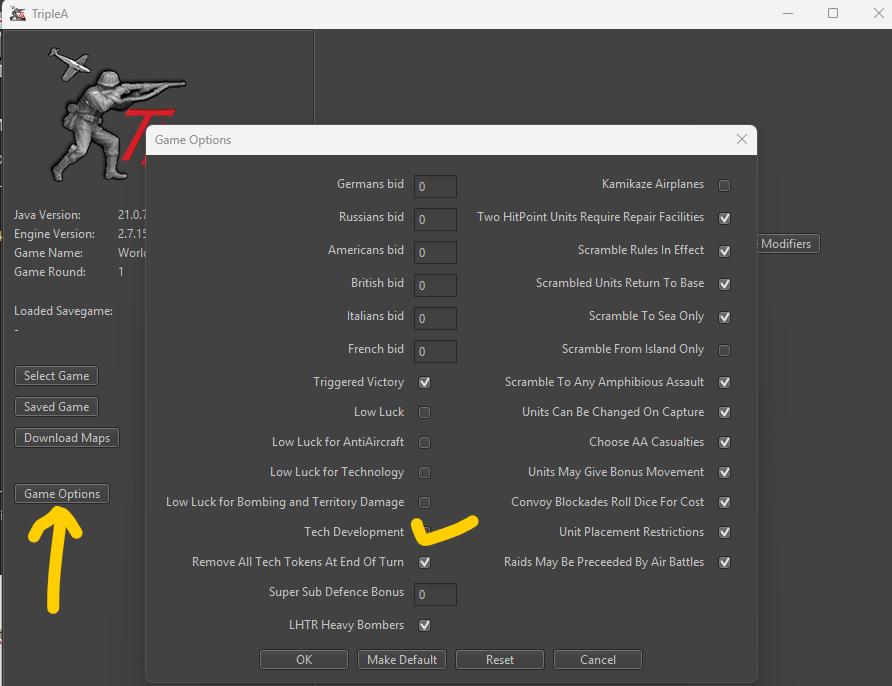Image resolution: width=892 pixels, height=686 pixels.
Task: Disable LHTR Heavy Bombers checkbox
Action: pos(424,625)
